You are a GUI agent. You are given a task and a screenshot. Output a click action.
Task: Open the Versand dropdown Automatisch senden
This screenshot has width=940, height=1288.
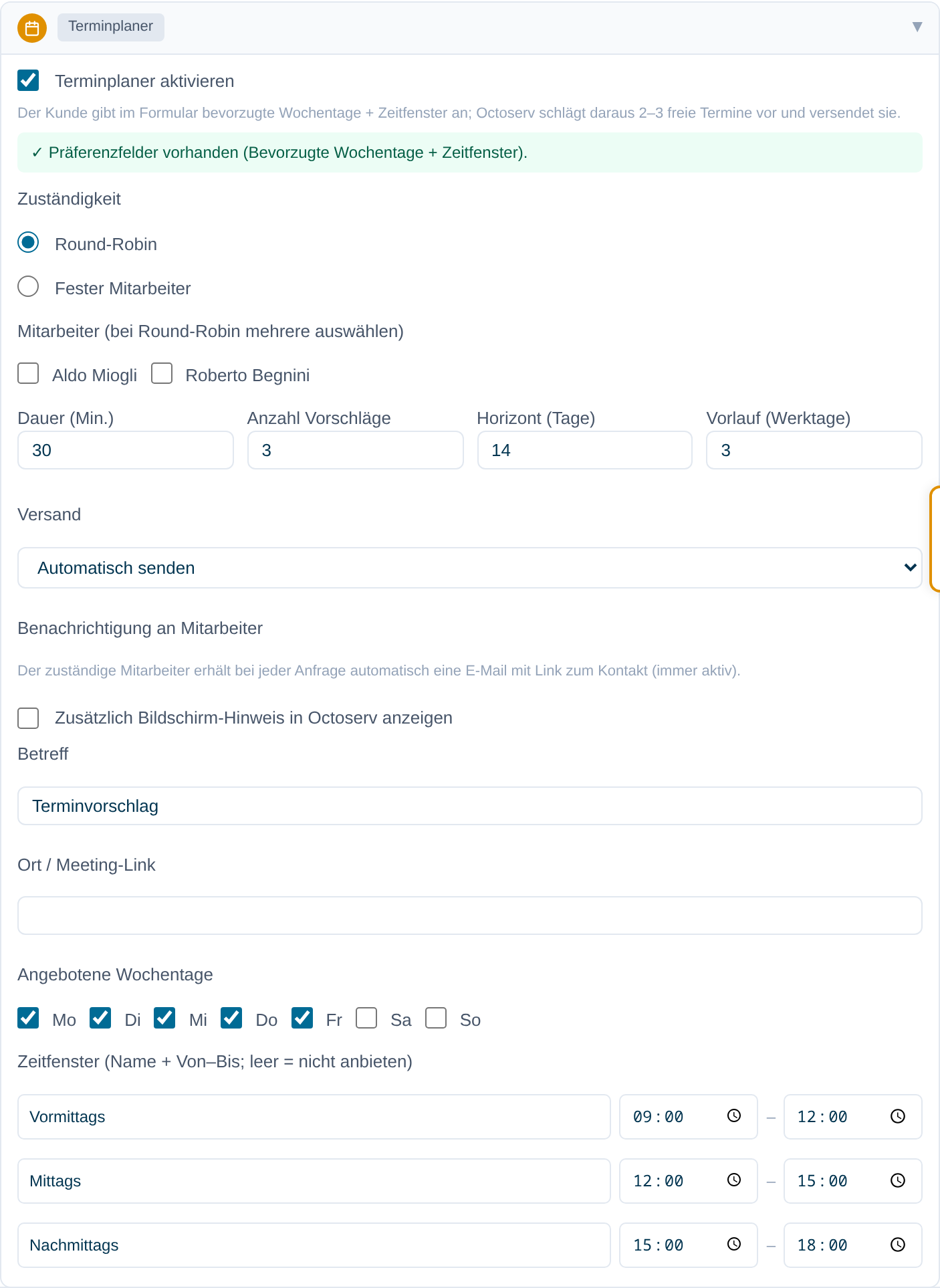click(x=470, y=568)
